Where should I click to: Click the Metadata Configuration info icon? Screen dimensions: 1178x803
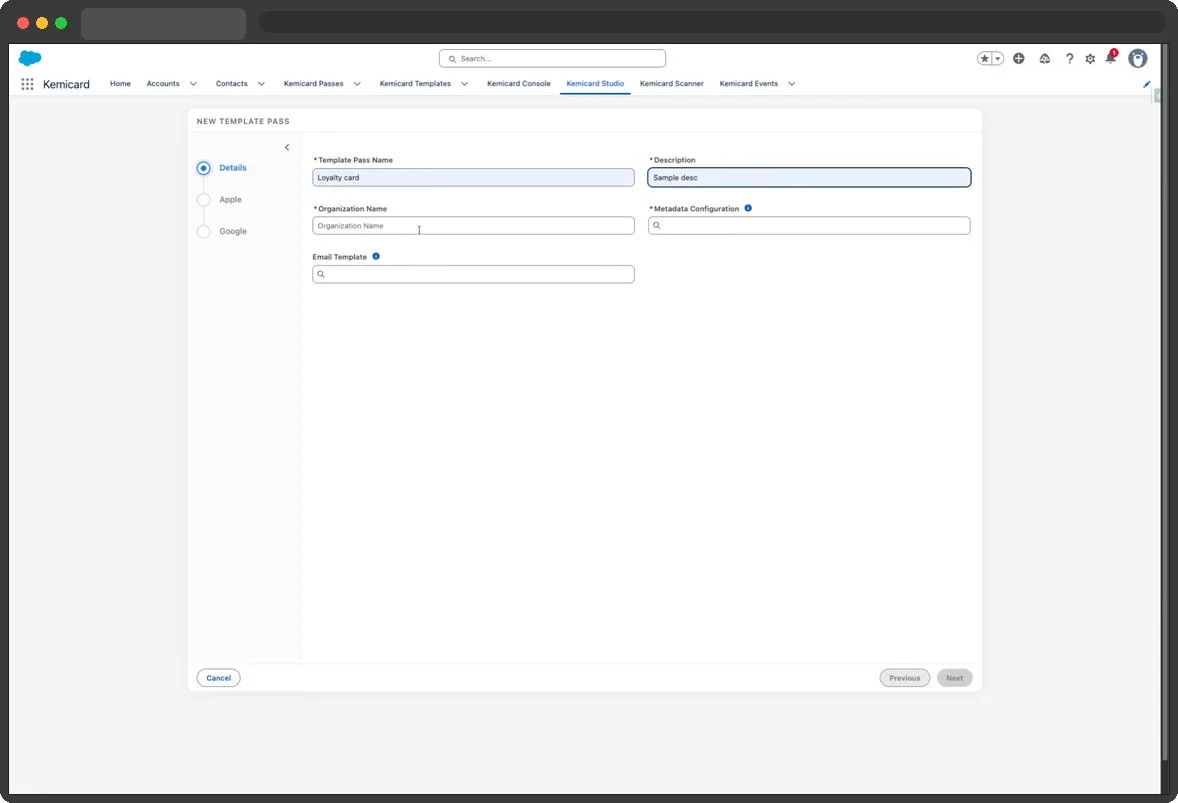(x=748, y=208)
